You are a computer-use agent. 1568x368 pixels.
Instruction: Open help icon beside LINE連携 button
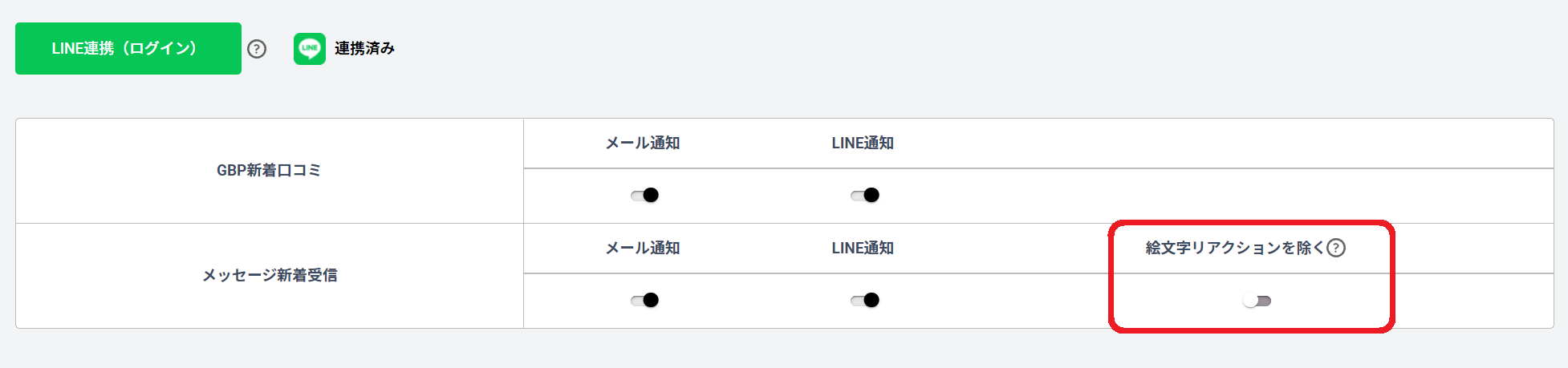click(x=257, y=49)
